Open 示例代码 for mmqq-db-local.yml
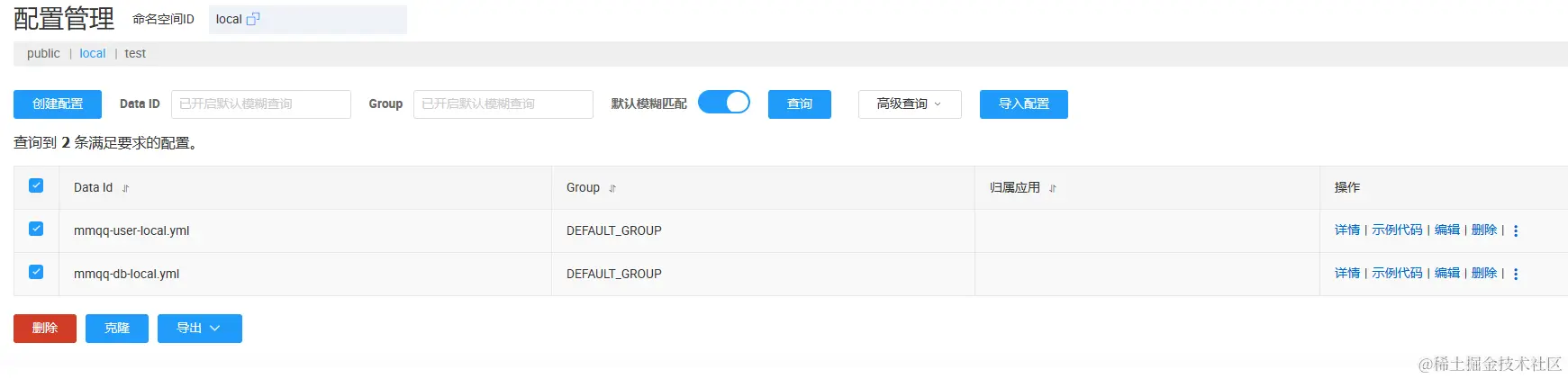The image size is (1568, 379). (x=1397, y=274)
